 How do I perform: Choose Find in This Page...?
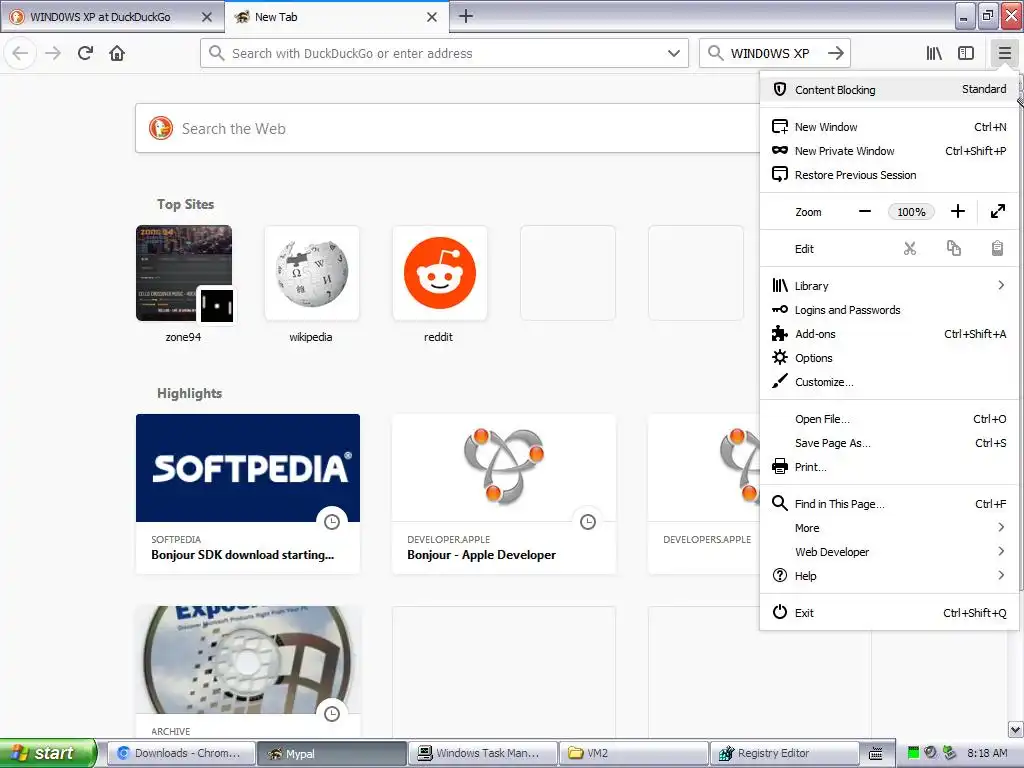(889, 504)
